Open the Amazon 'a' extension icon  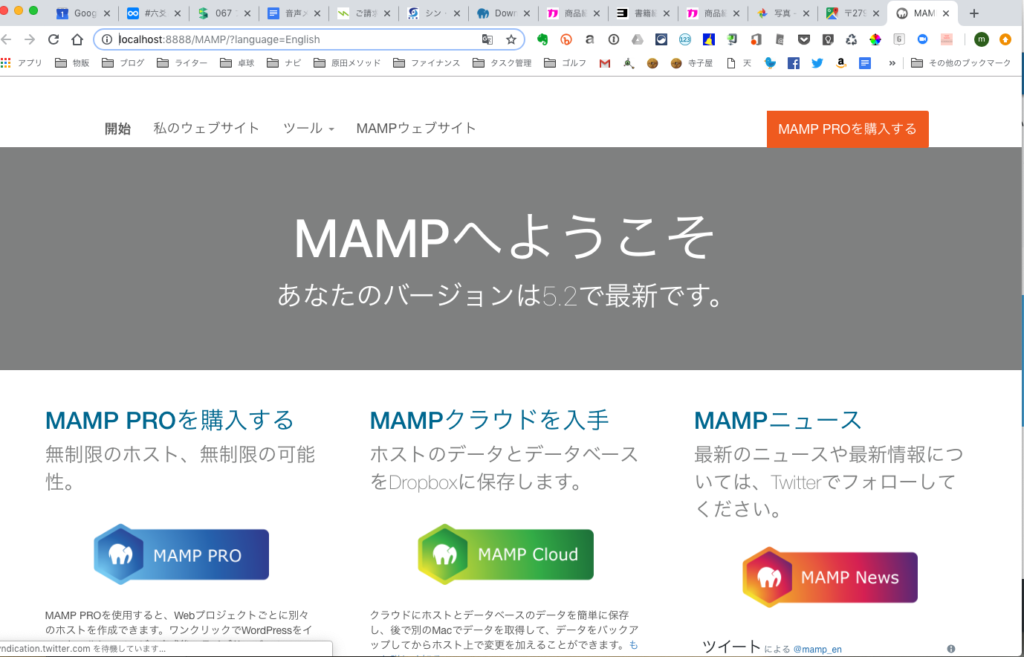click(x=590, y=39)
